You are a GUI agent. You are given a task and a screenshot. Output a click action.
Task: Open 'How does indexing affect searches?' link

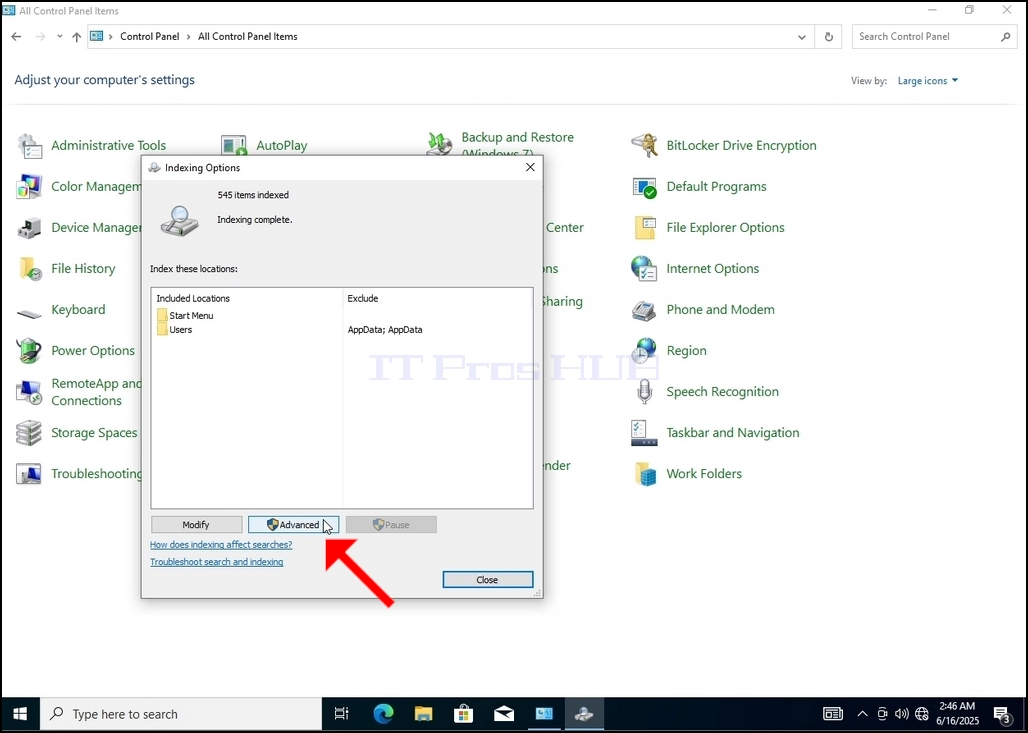pos(221,545)
